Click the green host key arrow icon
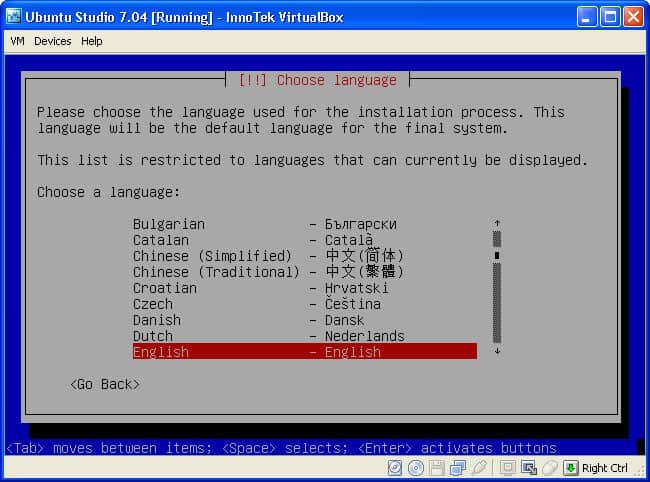Image resolution: width=650 pixels, height=482 pixels. (570, 468)
